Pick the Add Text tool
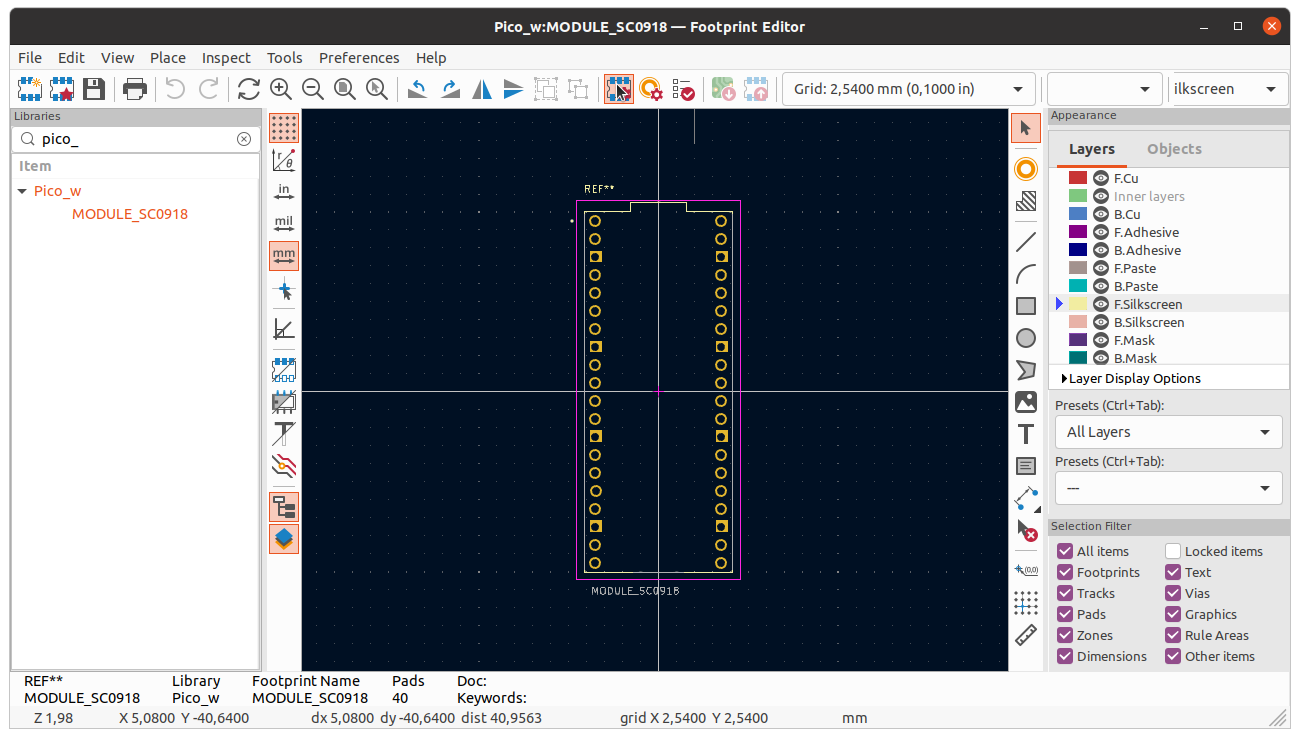Viewport: 1300px width, 738px height. 1025,434
